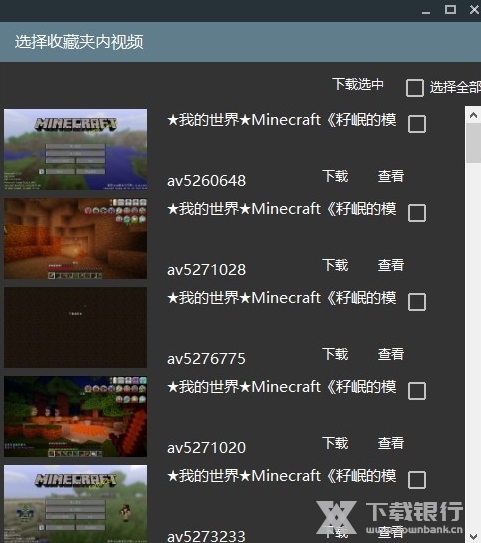This screenshot has height=543, width=481.
Task: Click 下载 for av5276775
Action: click(x=335, y=354)
